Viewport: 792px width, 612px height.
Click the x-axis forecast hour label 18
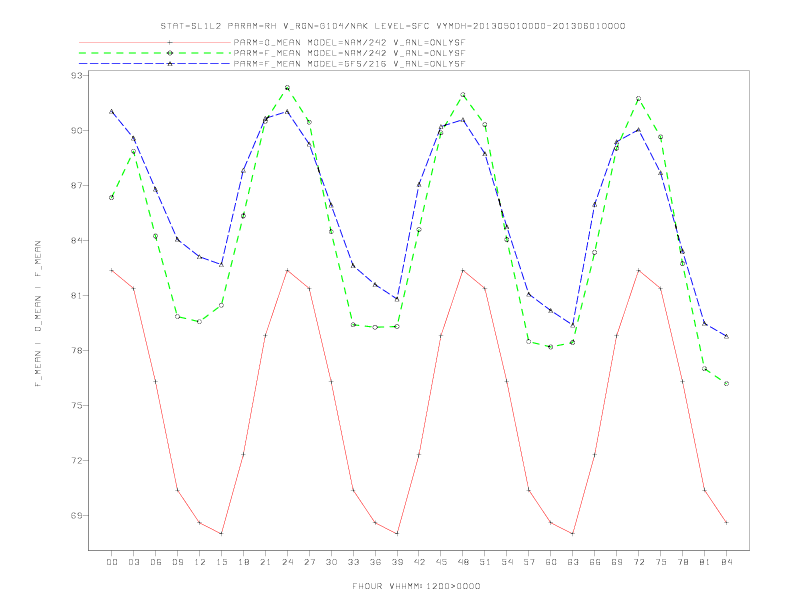(243, 562)
